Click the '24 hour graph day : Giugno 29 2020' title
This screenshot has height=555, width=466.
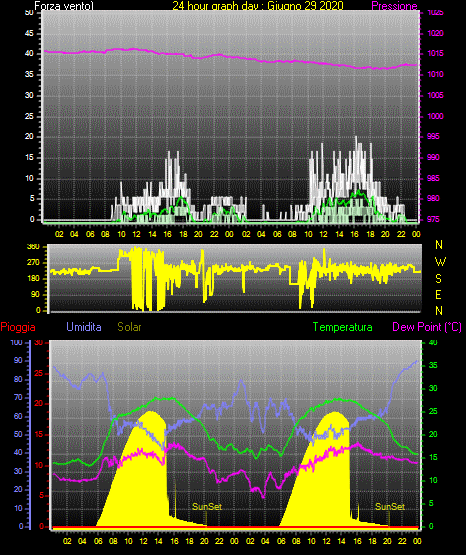coord(258,6)
